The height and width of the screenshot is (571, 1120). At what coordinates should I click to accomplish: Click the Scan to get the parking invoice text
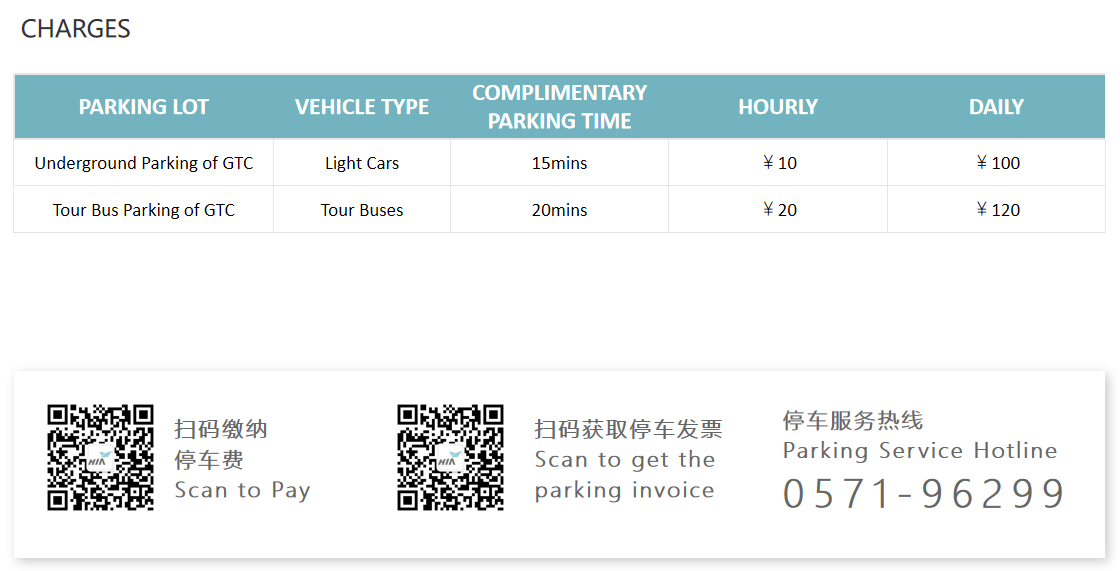pos(625,475)
